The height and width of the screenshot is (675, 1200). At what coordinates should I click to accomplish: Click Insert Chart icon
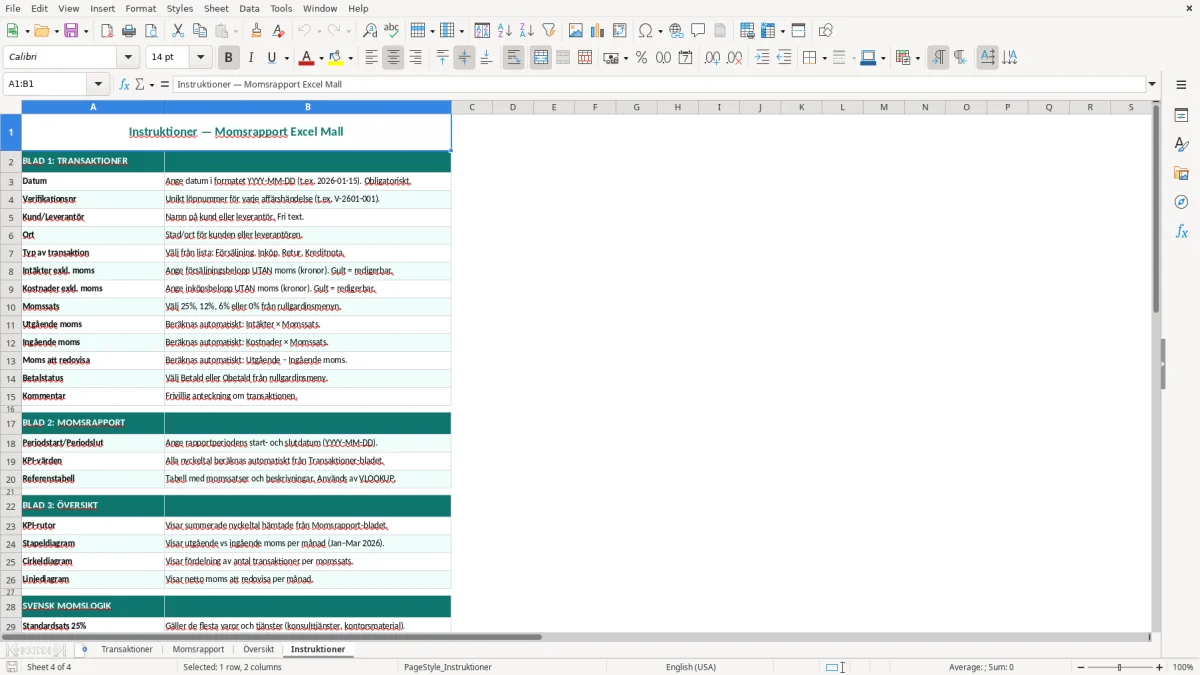(x=598, y=31)
